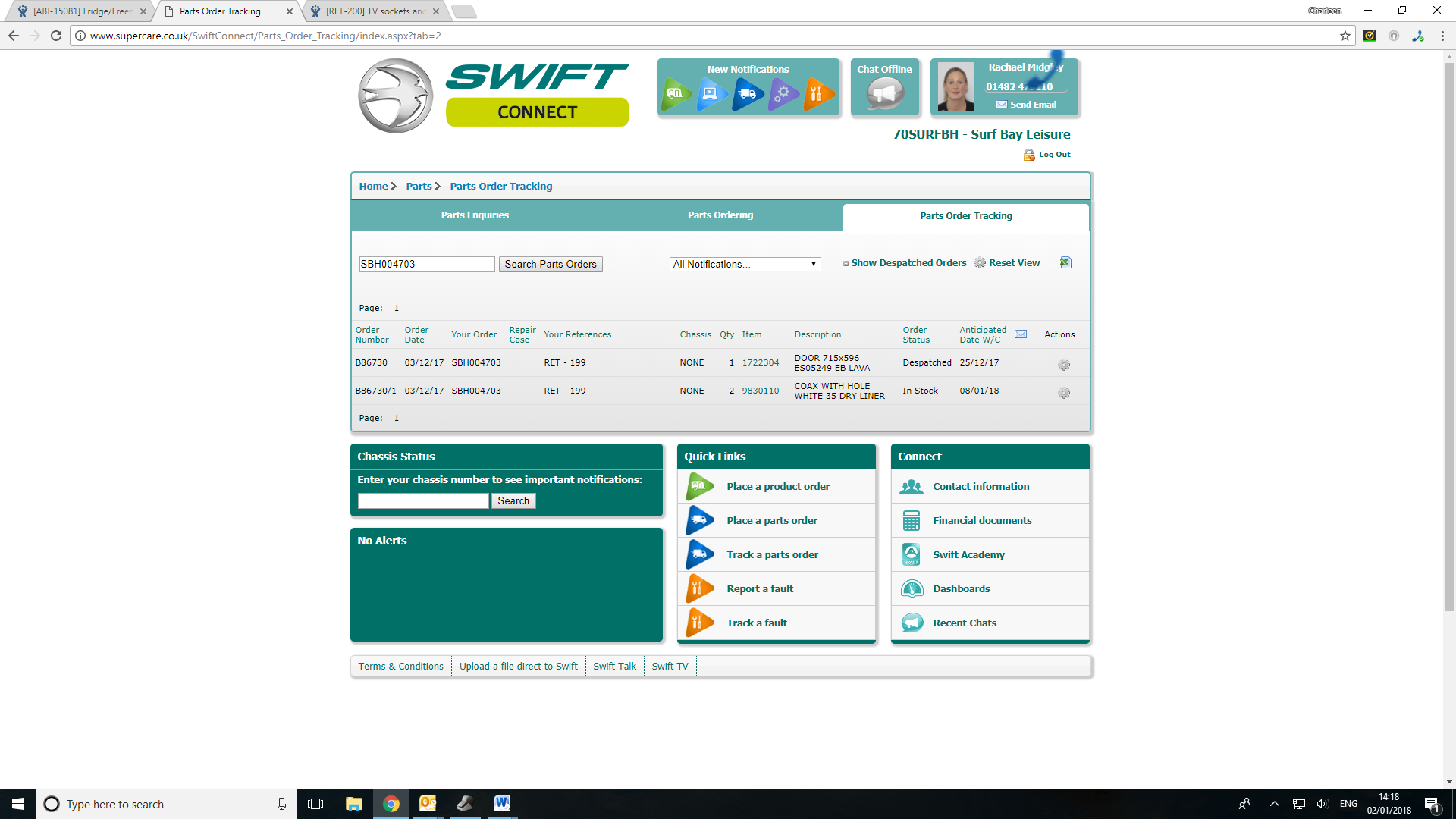
Task: Open the blue truck parts notification
Action: tap(748, 94)
